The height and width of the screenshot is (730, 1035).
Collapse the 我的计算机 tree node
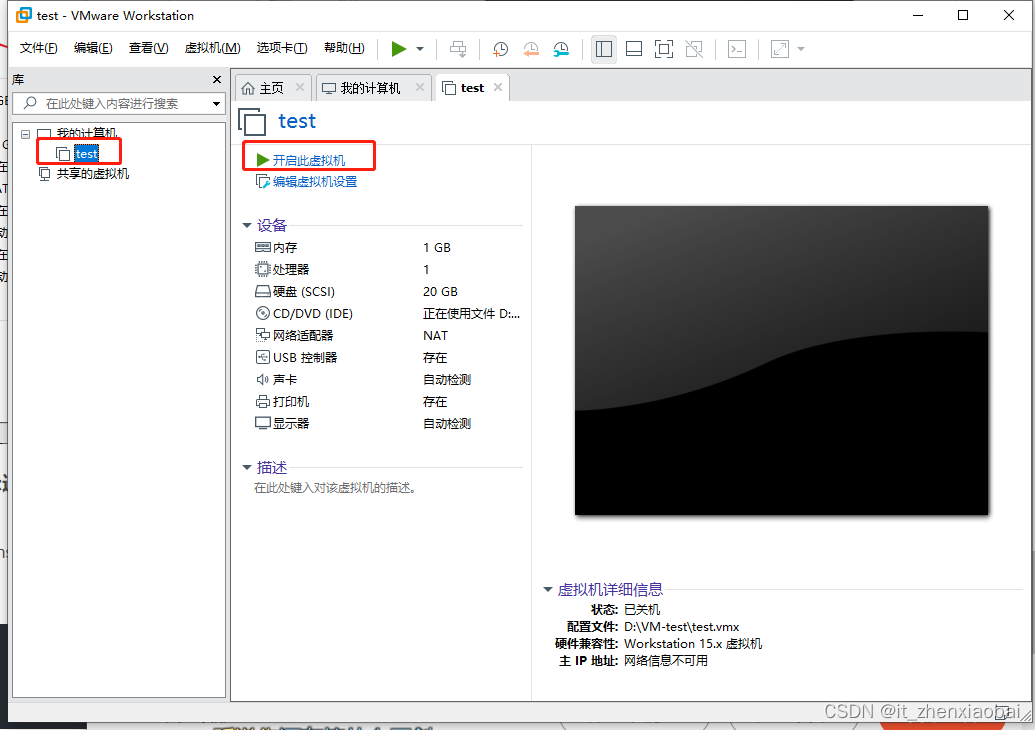pyautogui.click(x=26, y=134)
